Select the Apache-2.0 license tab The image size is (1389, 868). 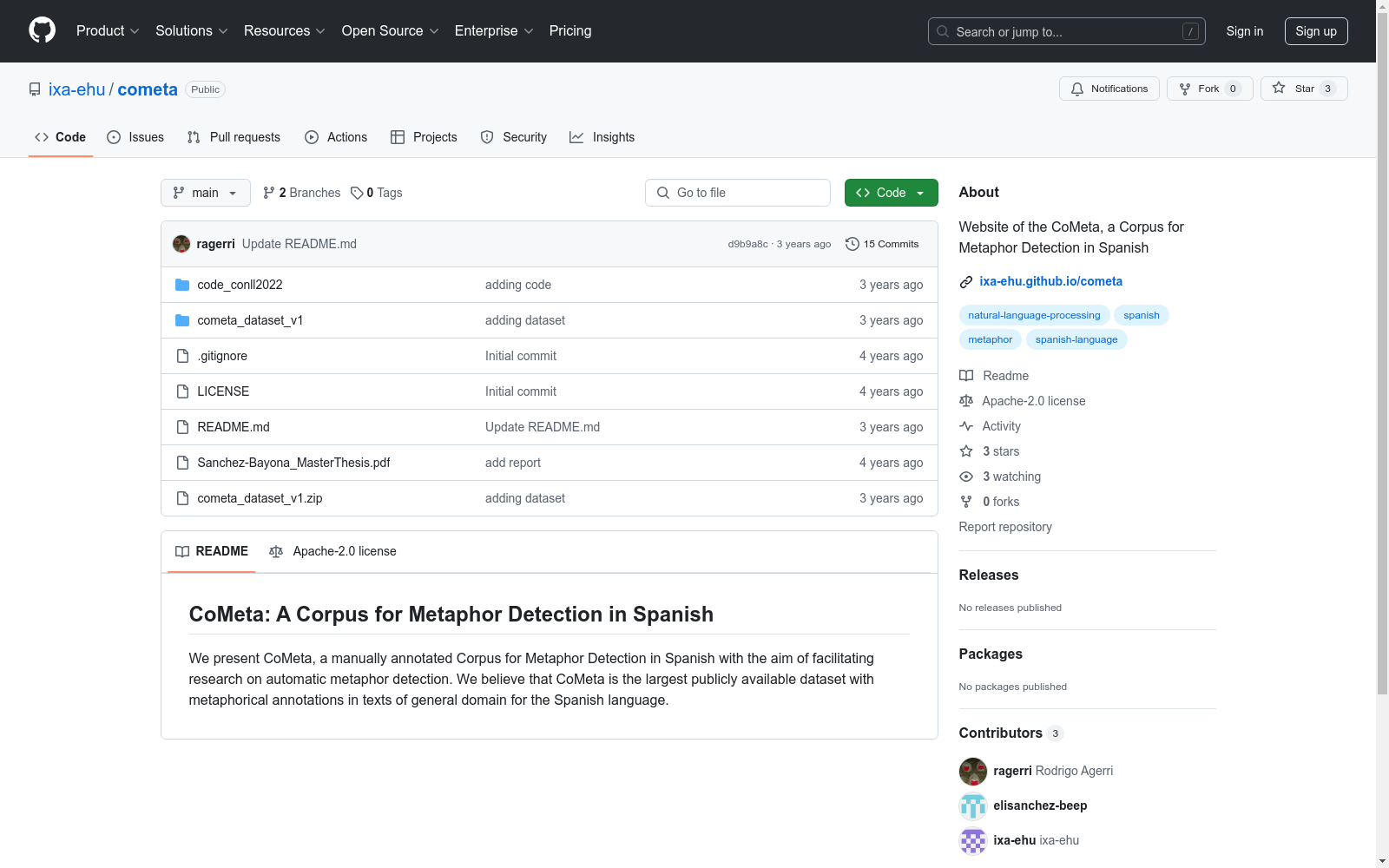pyautogui.click(x=332, y=551)
